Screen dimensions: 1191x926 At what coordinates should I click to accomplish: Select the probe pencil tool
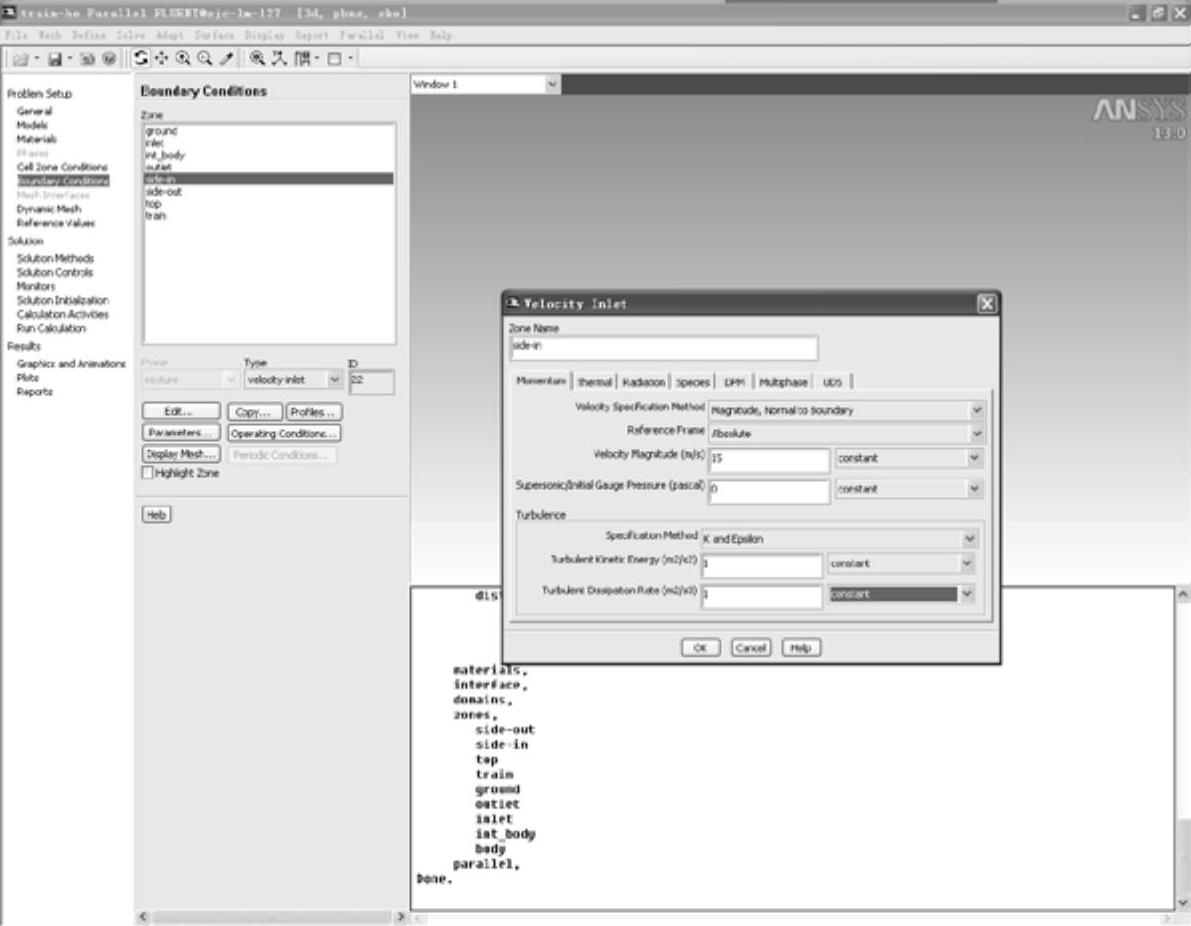click(226, 58)
